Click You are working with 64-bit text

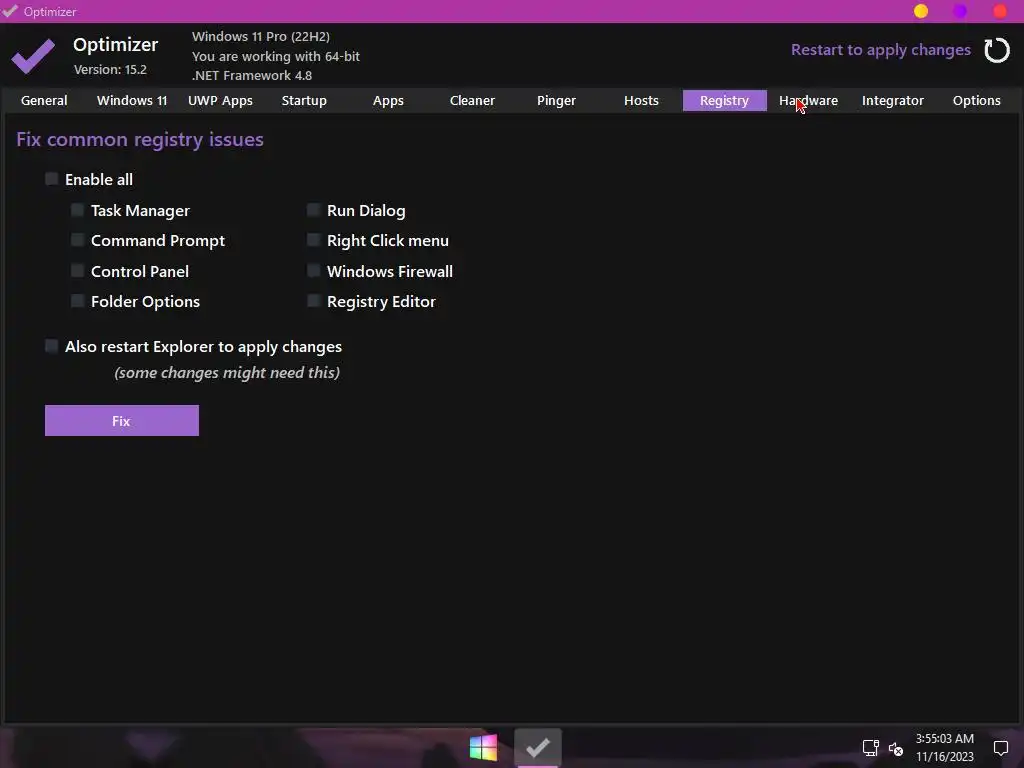click(x=276, y=56)
